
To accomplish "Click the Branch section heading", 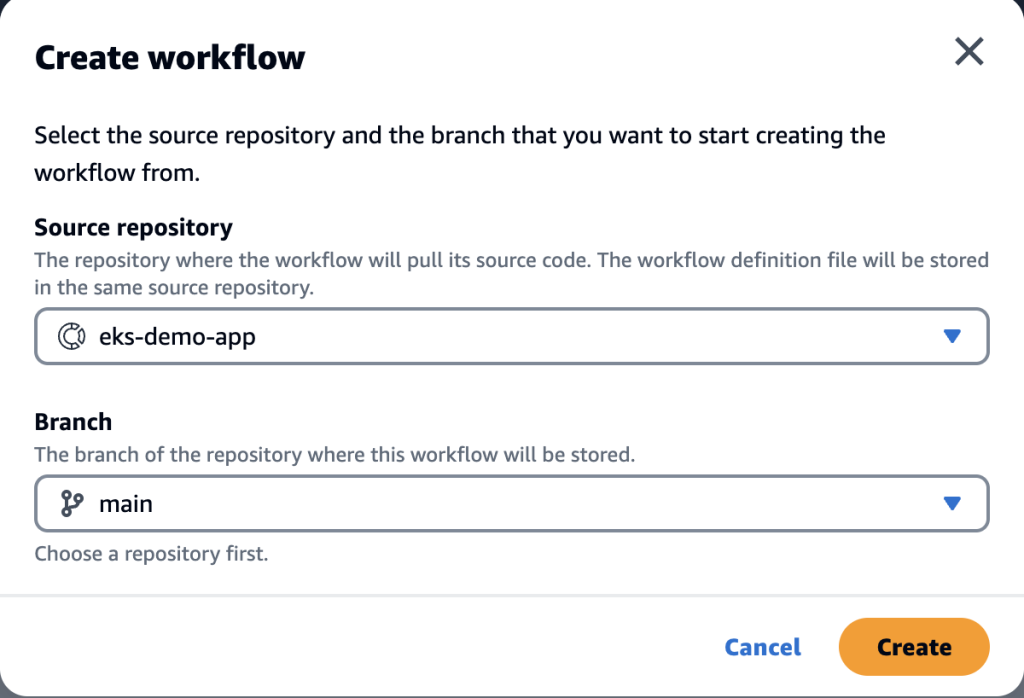I will [x=72, y=421].
